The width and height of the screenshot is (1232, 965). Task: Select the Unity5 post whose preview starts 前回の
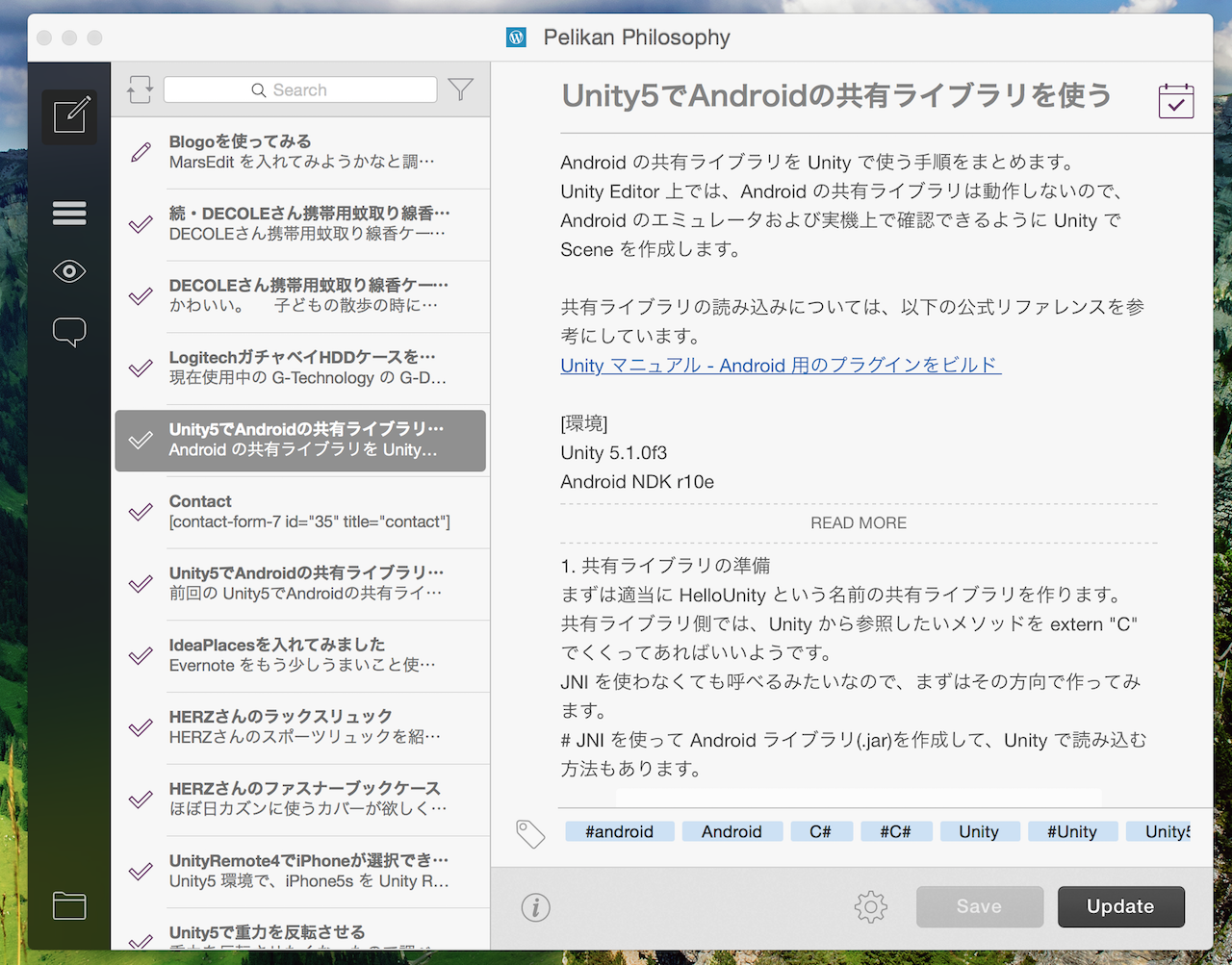coord(300,584)
